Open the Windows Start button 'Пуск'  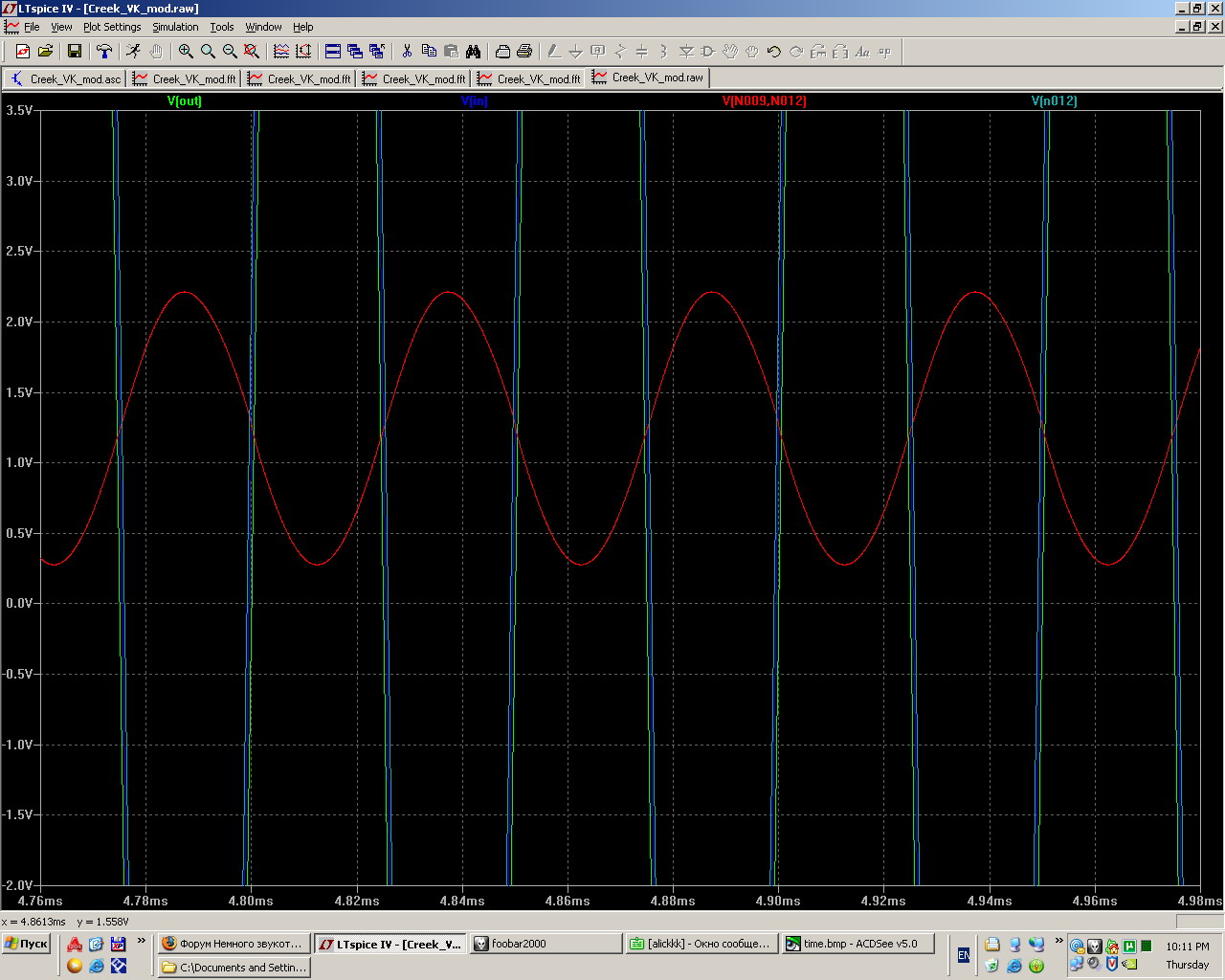click(x=26, y=944)
